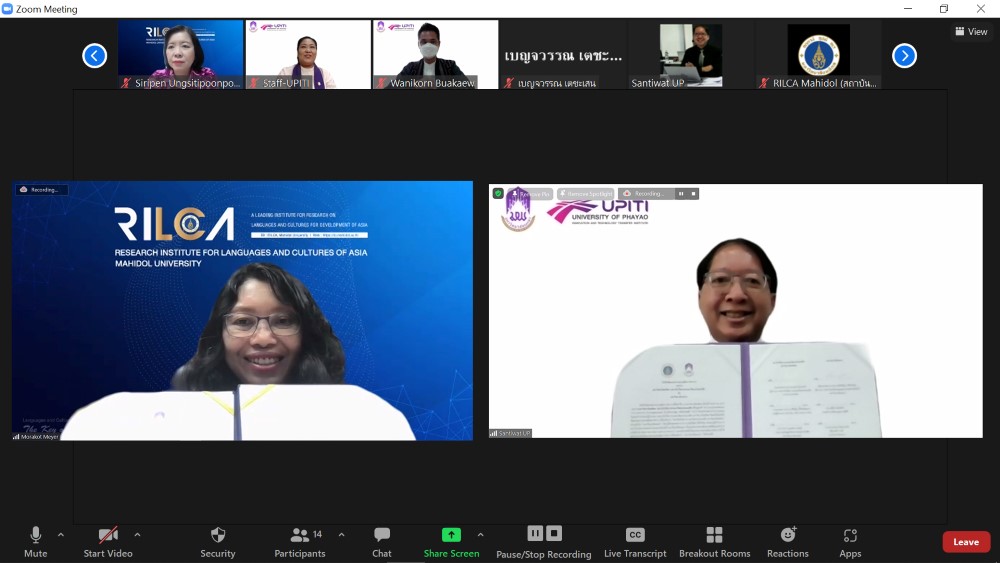Image resolution: width=1000 pixels, height=563 pixels.
Task: Select Wanikorn Buakaew's video thumbnail
Action: coord(435,54)
